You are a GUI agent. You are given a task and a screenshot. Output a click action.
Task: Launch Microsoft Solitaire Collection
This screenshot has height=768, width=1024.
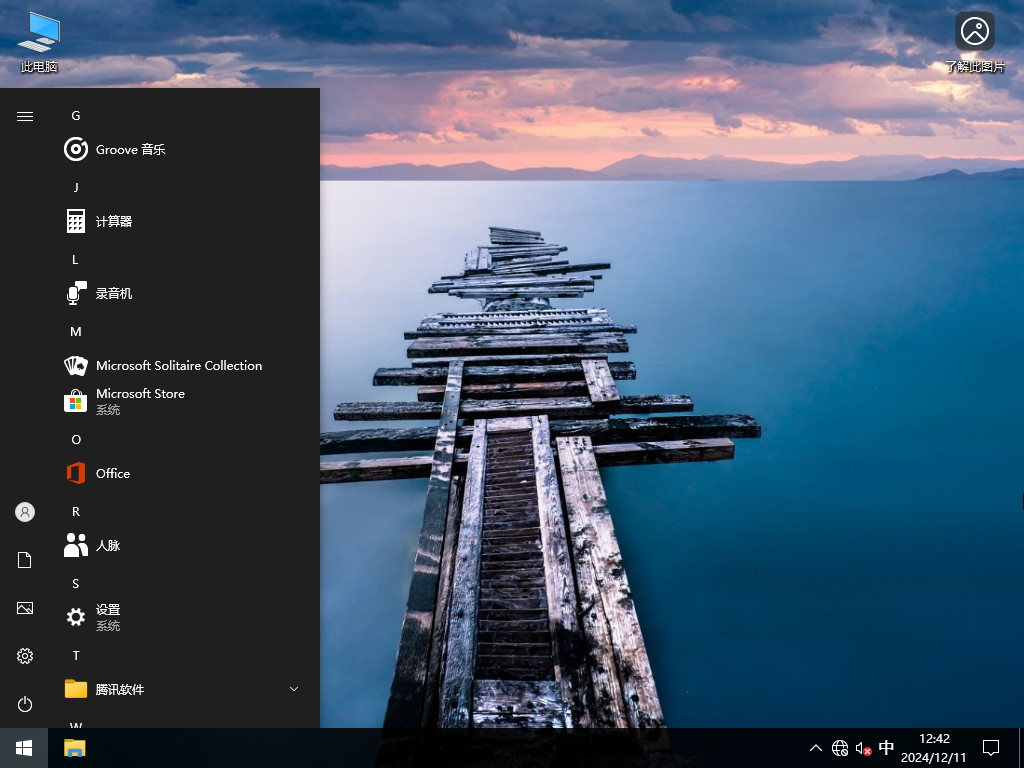(177, 365)
